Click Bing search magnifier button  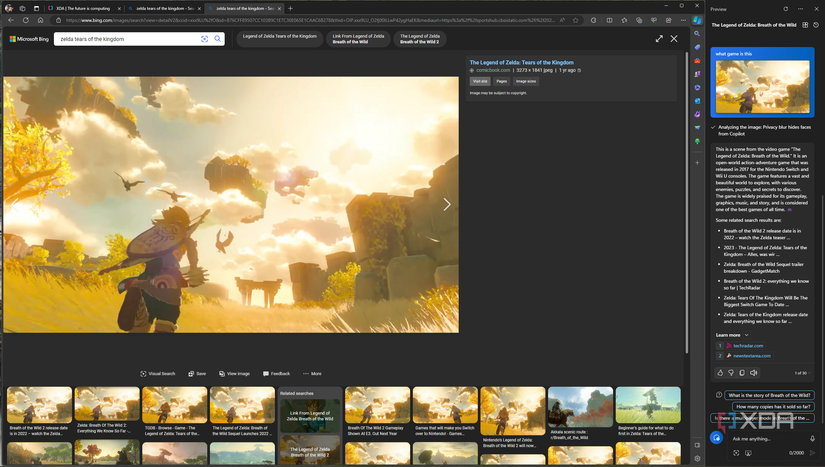pos(218,39)
